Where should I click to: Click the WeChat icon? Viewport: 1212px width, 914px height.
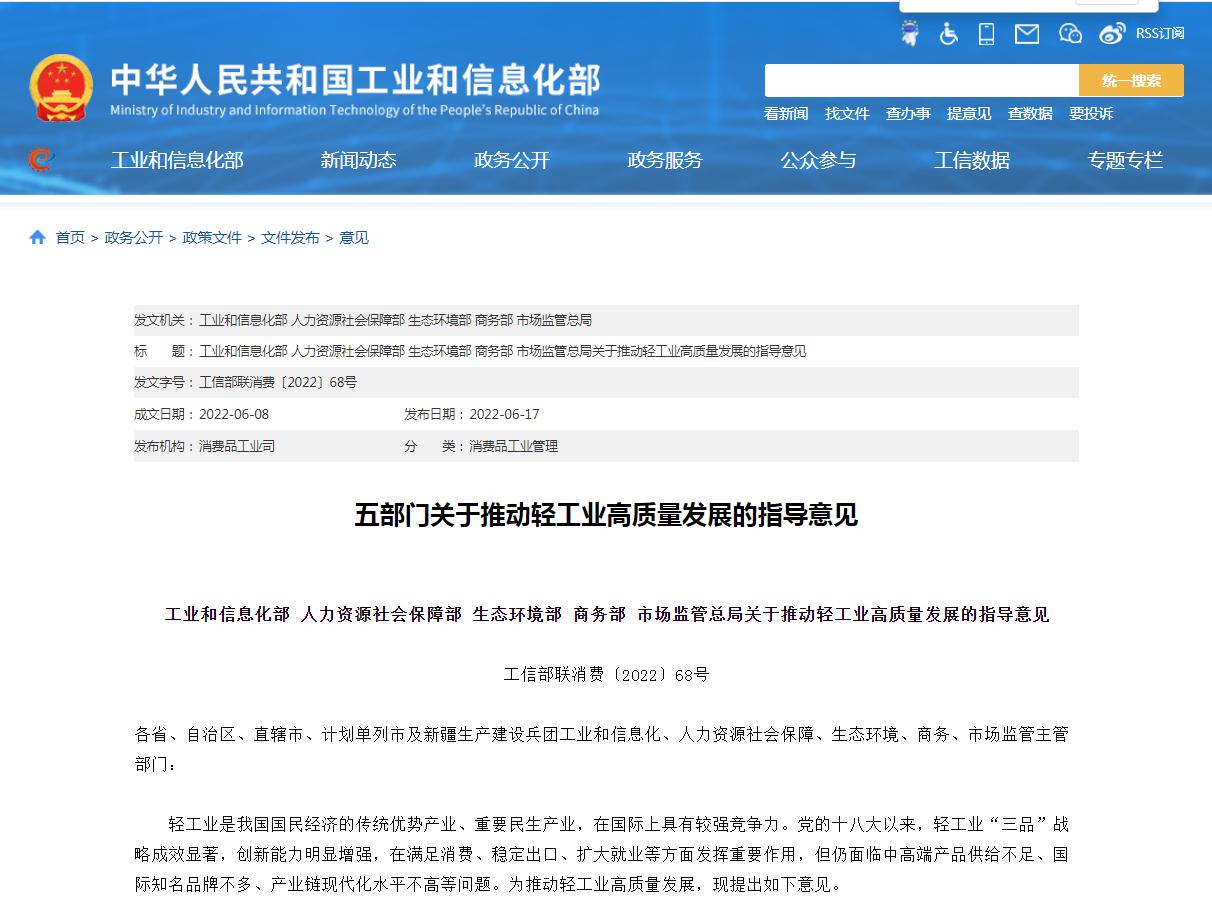(1070, 34)
